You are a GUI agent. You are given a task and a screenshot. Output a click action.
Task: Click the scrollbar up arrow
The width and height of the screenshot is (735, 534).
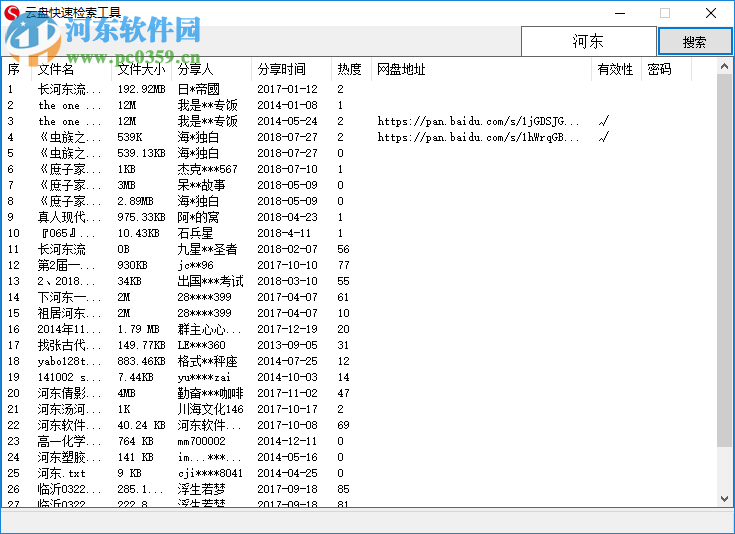[724, 66]
